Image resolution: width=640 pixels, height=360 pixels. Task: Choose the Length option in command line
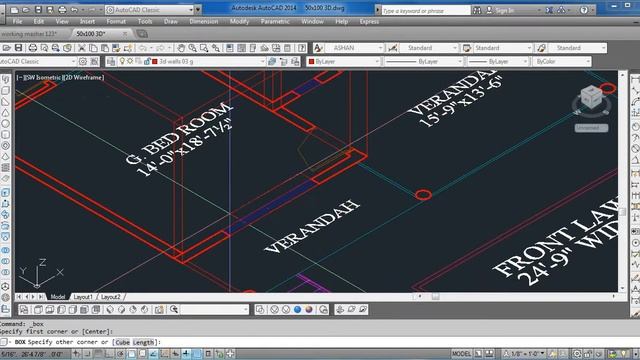(x=143, y=342)
